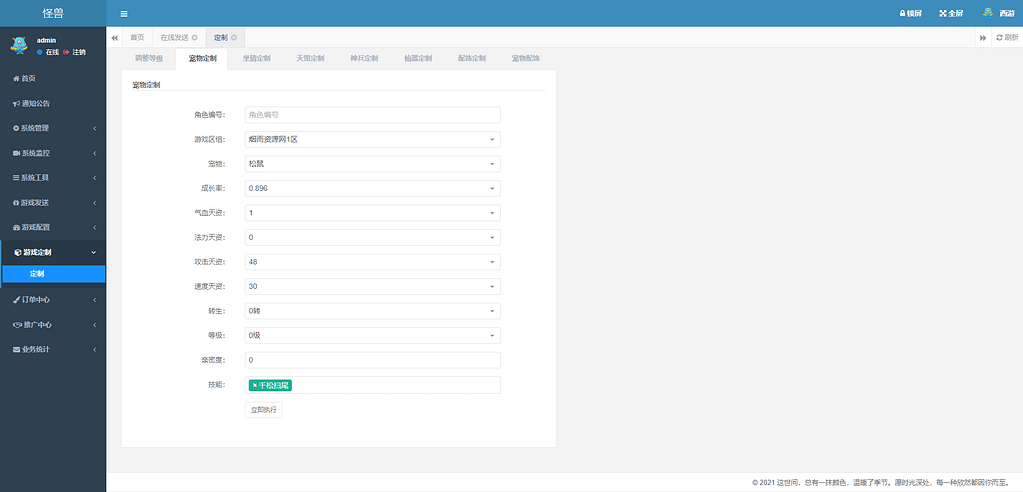Close the 定制 page tab

click(234, 37)
